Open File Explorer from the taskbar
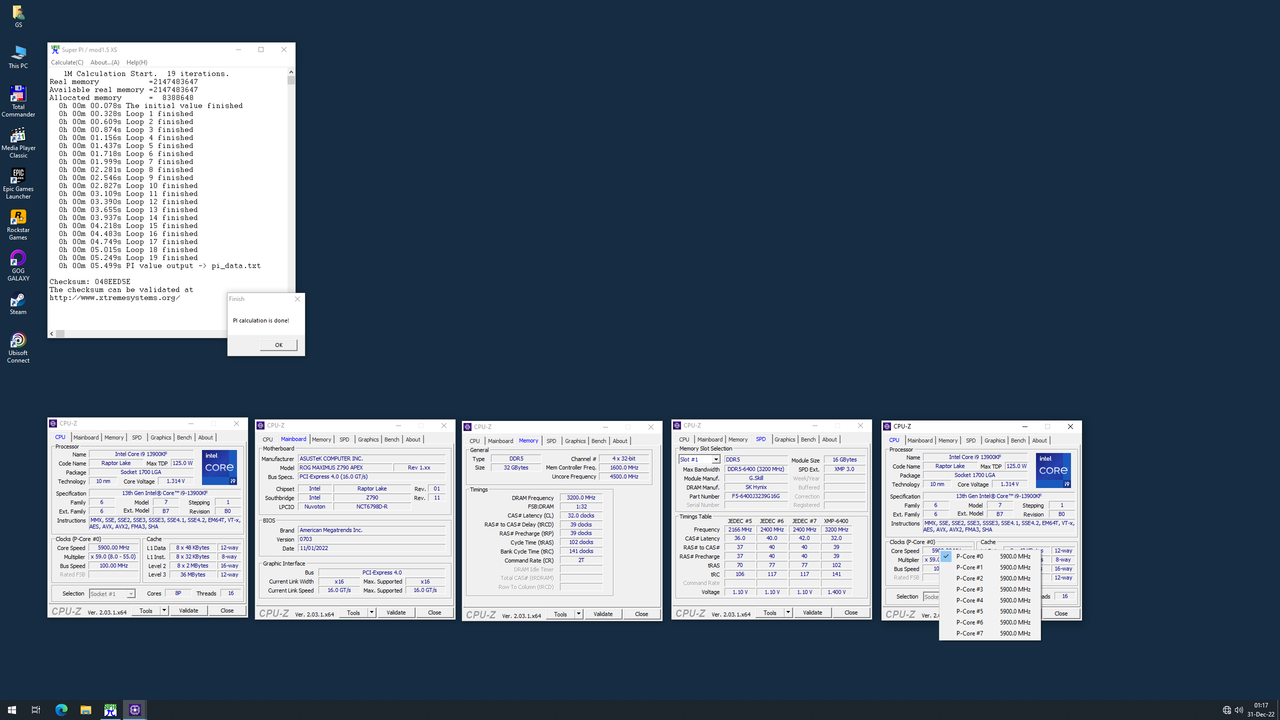The image size is (1280, 720). (86, 710)
